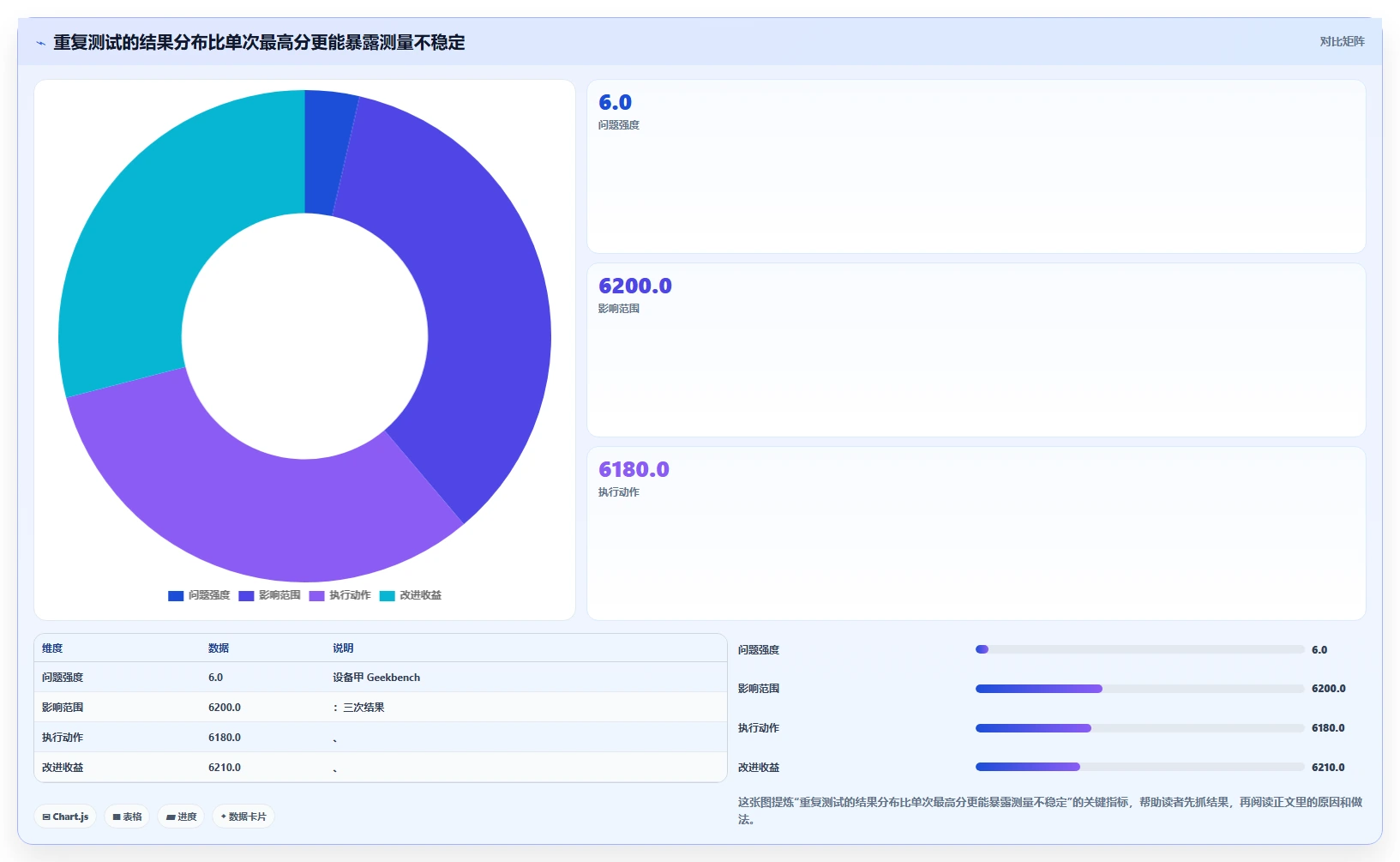Click the 6210.0 value in table
This screenshot has height=862, width=1400.
click(225, 768)
